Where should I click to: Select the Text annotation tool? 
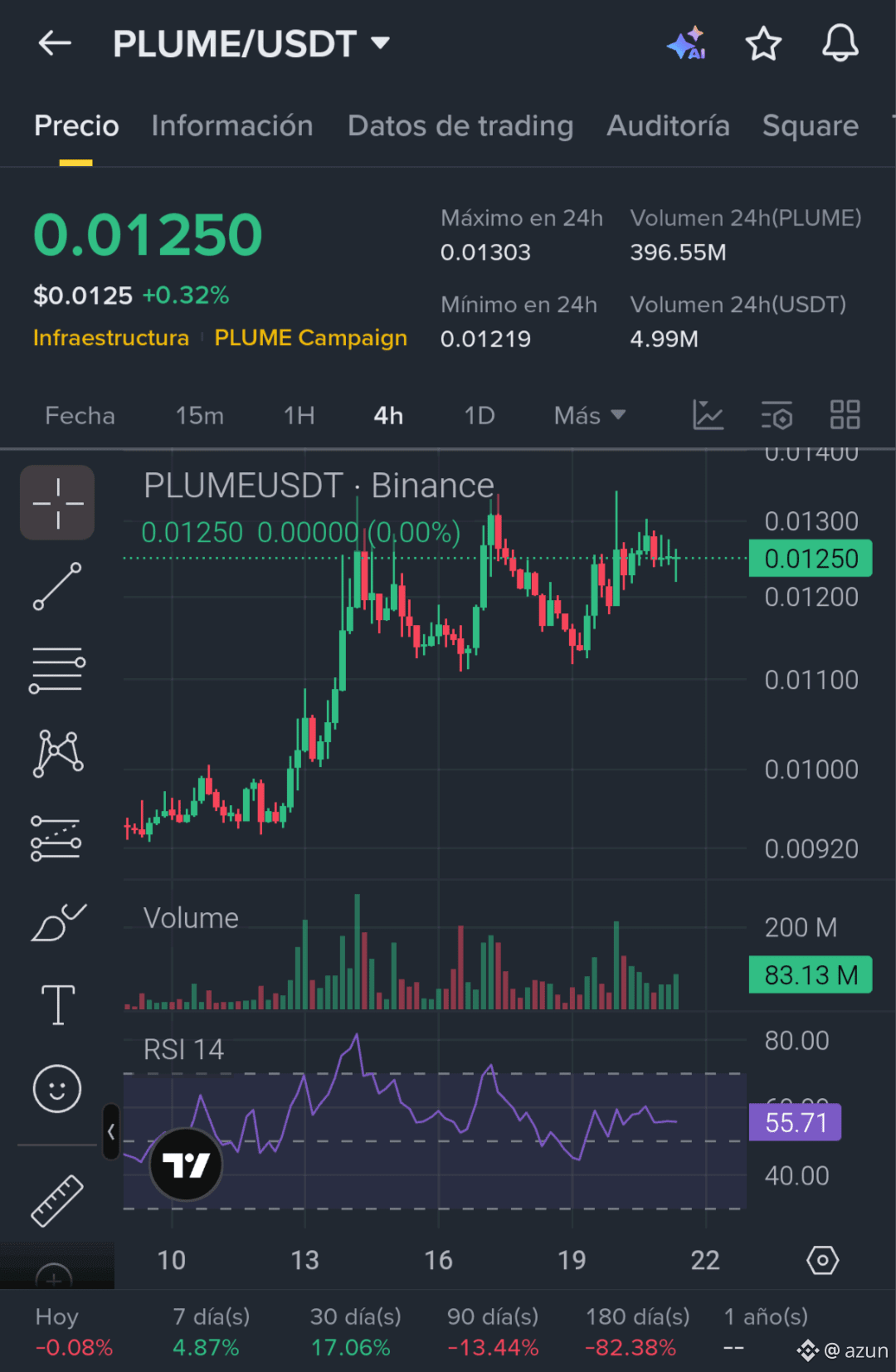click(x=58, y=1005)
